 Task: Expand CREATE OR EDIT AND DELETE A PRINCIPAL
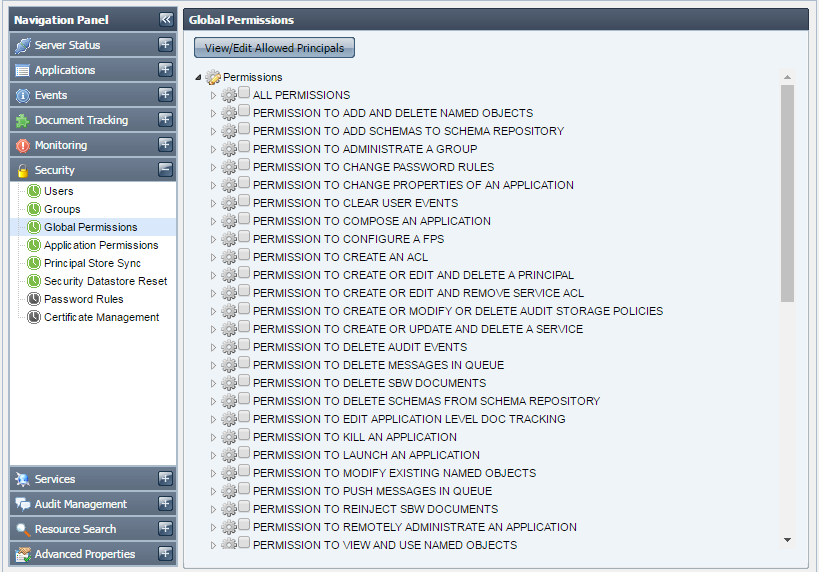click(x=213, y=275)
